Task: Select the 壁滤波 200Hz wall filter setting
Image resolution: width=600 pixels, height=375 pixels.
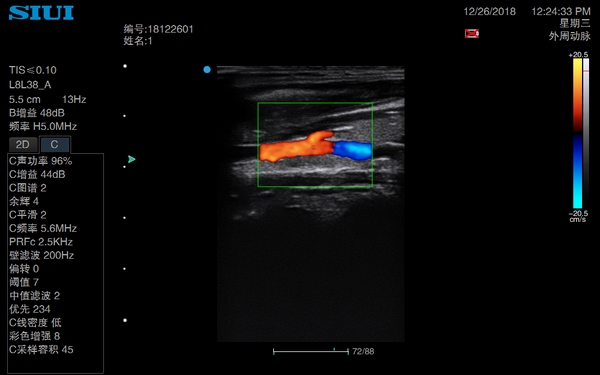Action: pos(41,255)
